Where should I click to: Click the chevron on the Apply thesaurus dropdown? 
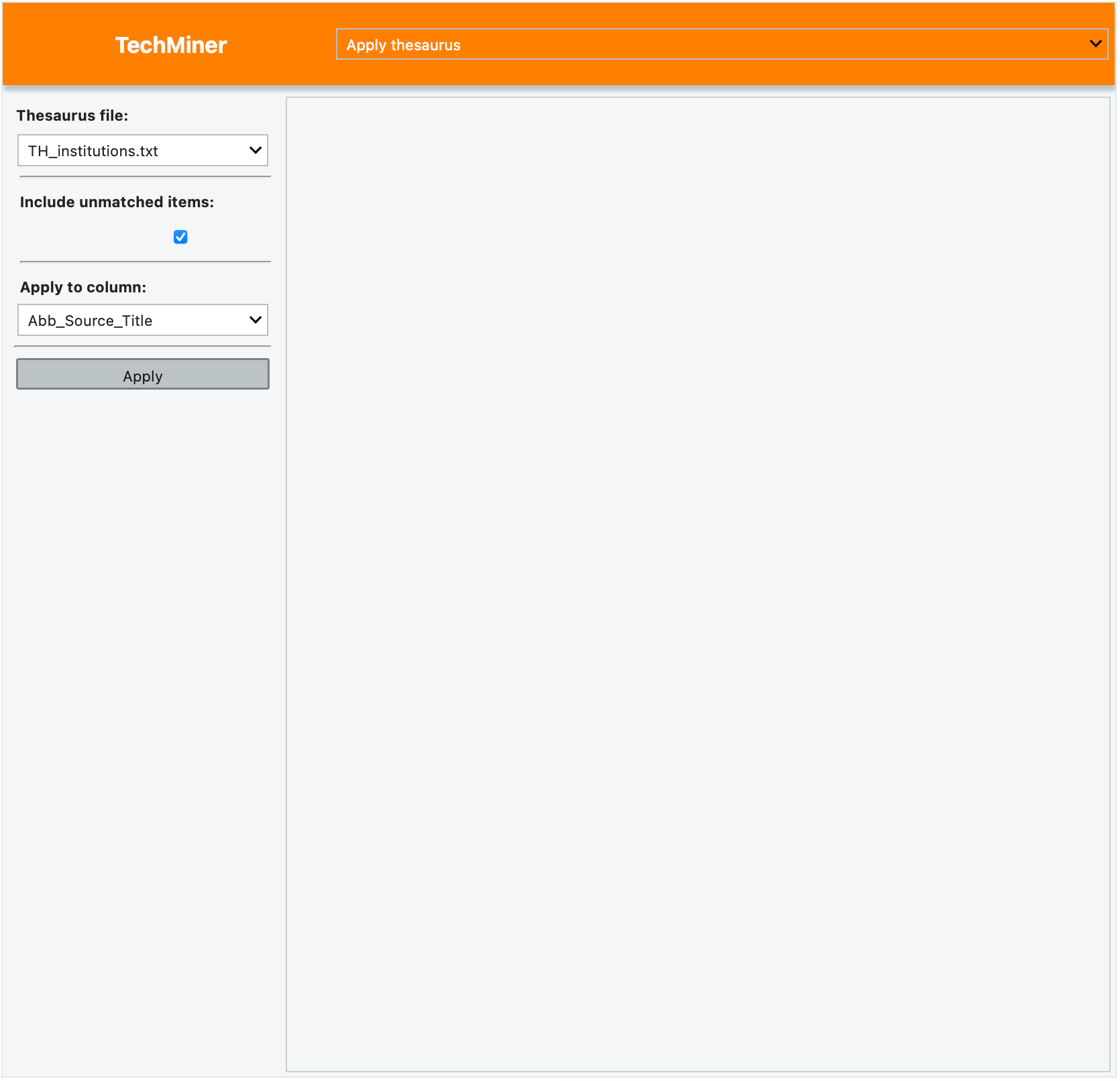coord(1097,43)
